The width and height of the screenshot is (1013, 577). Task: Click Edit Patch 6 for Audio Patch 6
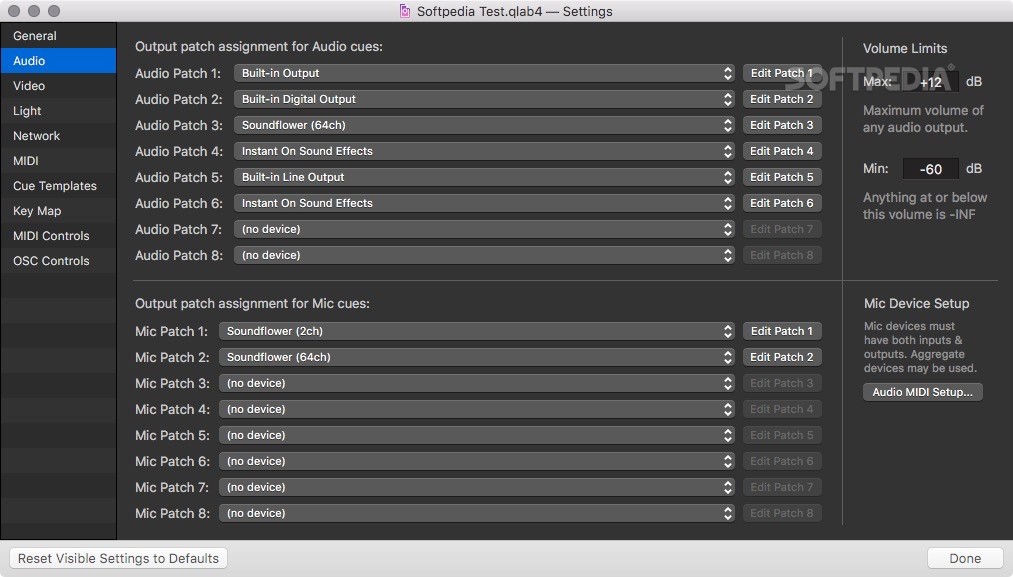[782, 203]
